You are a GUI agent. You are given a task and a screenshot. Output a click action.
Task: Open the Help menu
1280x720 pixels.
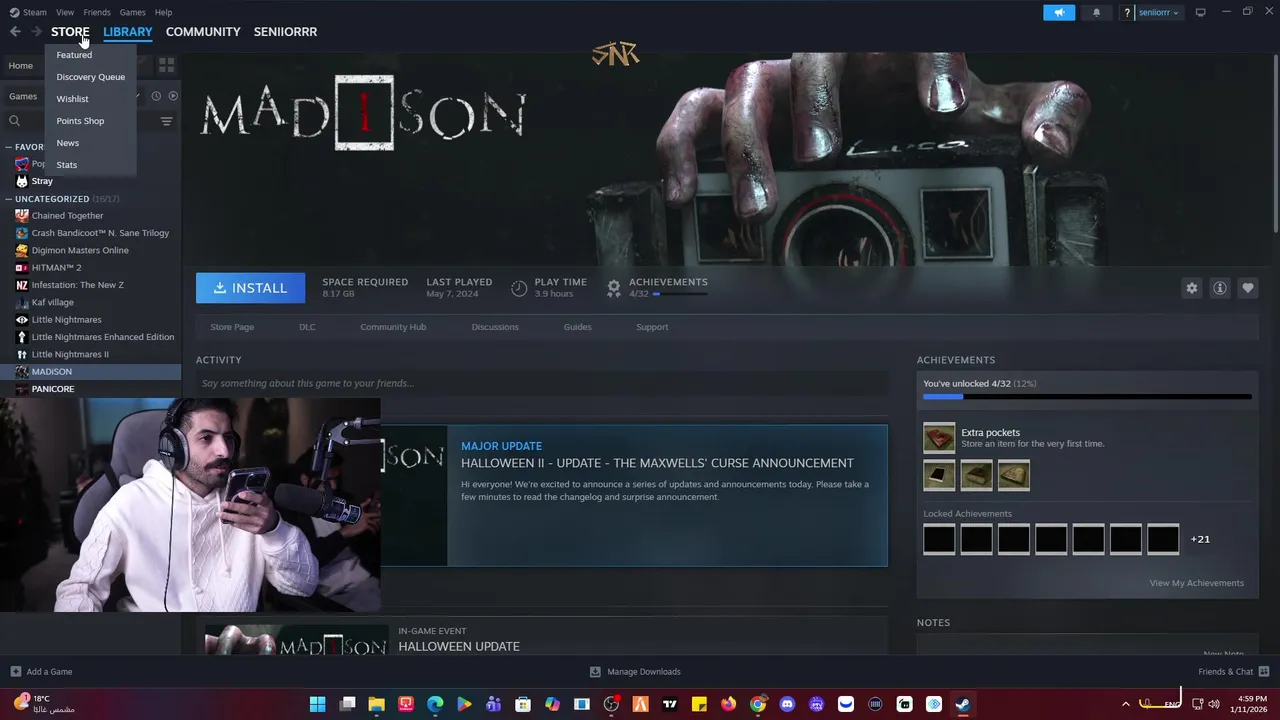tap(163, 12)
